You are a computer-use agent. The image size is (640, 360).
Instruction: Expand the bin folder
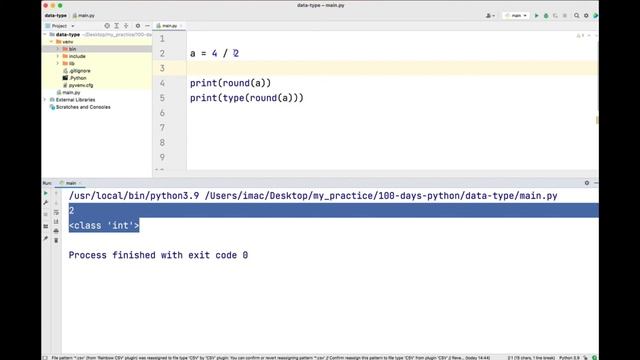58,49
